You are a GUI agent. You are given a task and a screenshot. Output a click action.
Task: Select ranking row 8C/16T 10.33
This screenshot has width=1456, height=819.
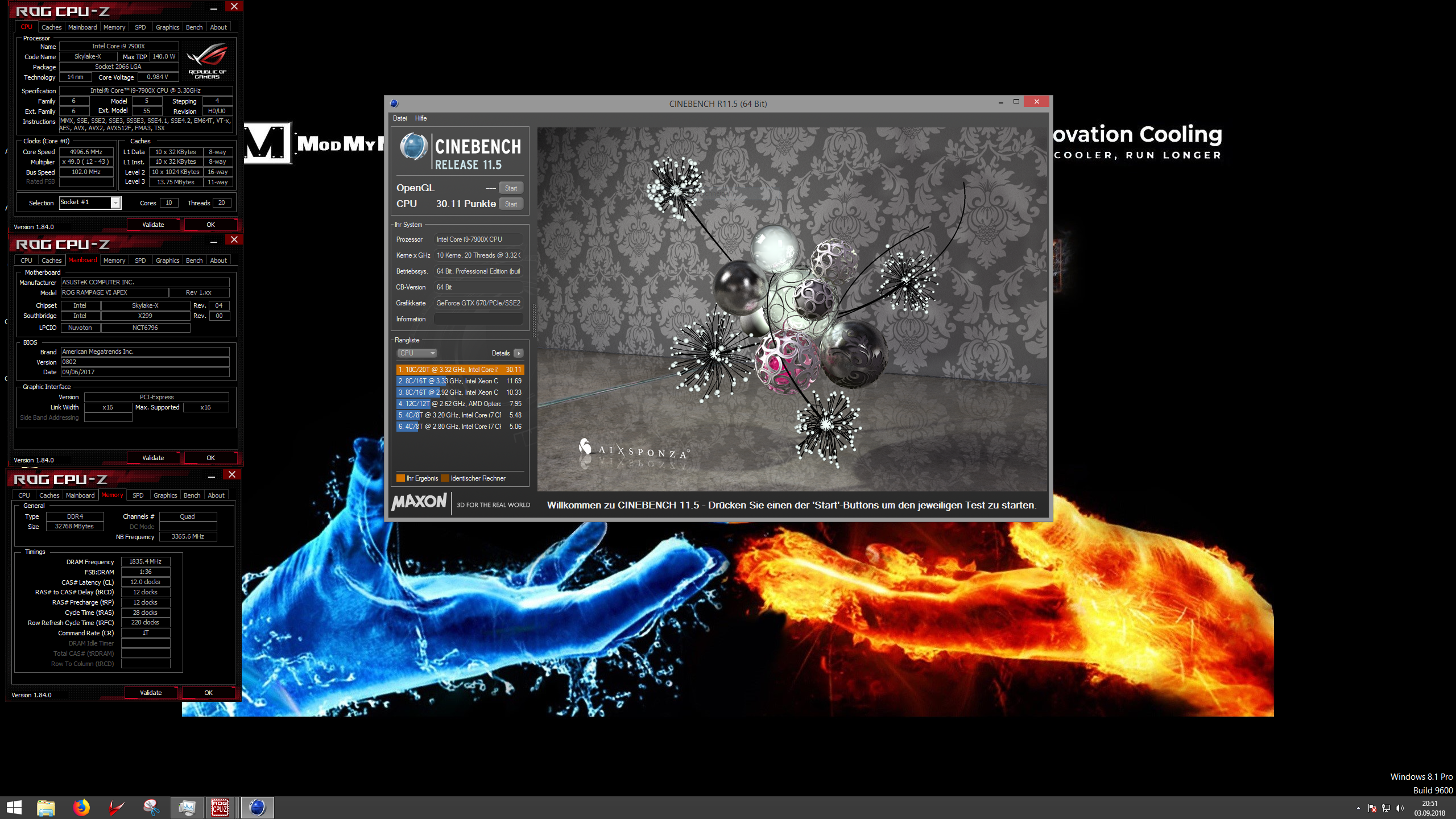460,392
